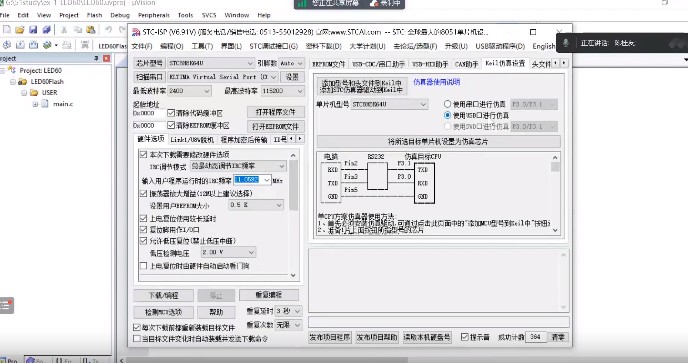Toggle oscillator amplifier gain checkbox
Viewport: 688px width, 363px height.
point(143,193)
